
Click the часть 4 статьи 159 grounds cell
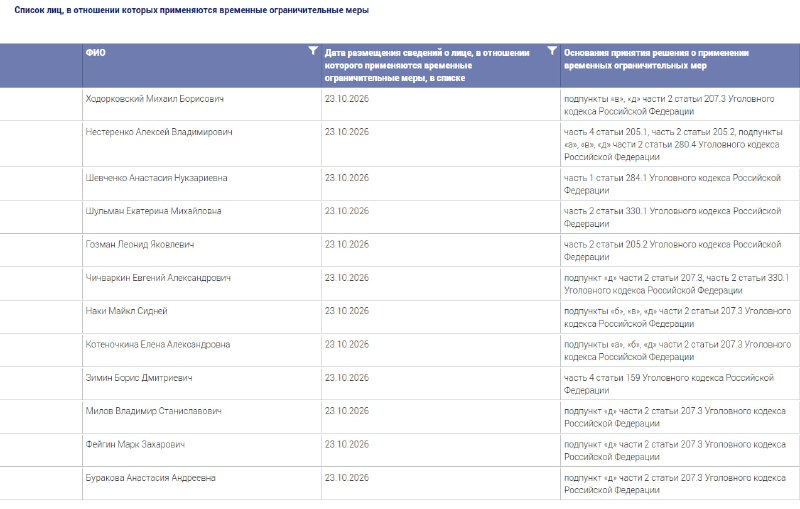point(680,384)
